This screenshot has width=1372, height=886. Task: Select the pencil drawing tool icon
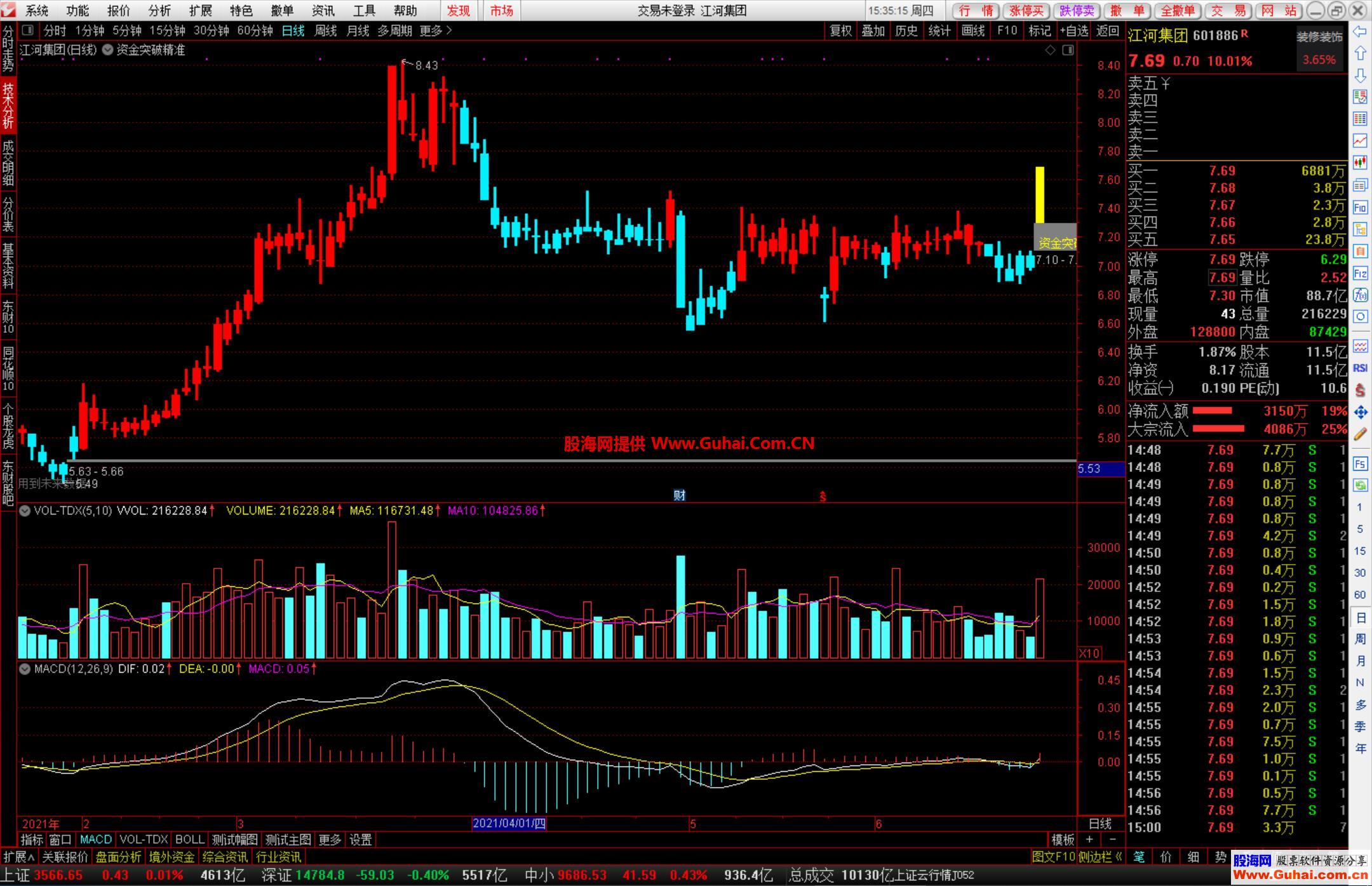[x=1360, y=434]
